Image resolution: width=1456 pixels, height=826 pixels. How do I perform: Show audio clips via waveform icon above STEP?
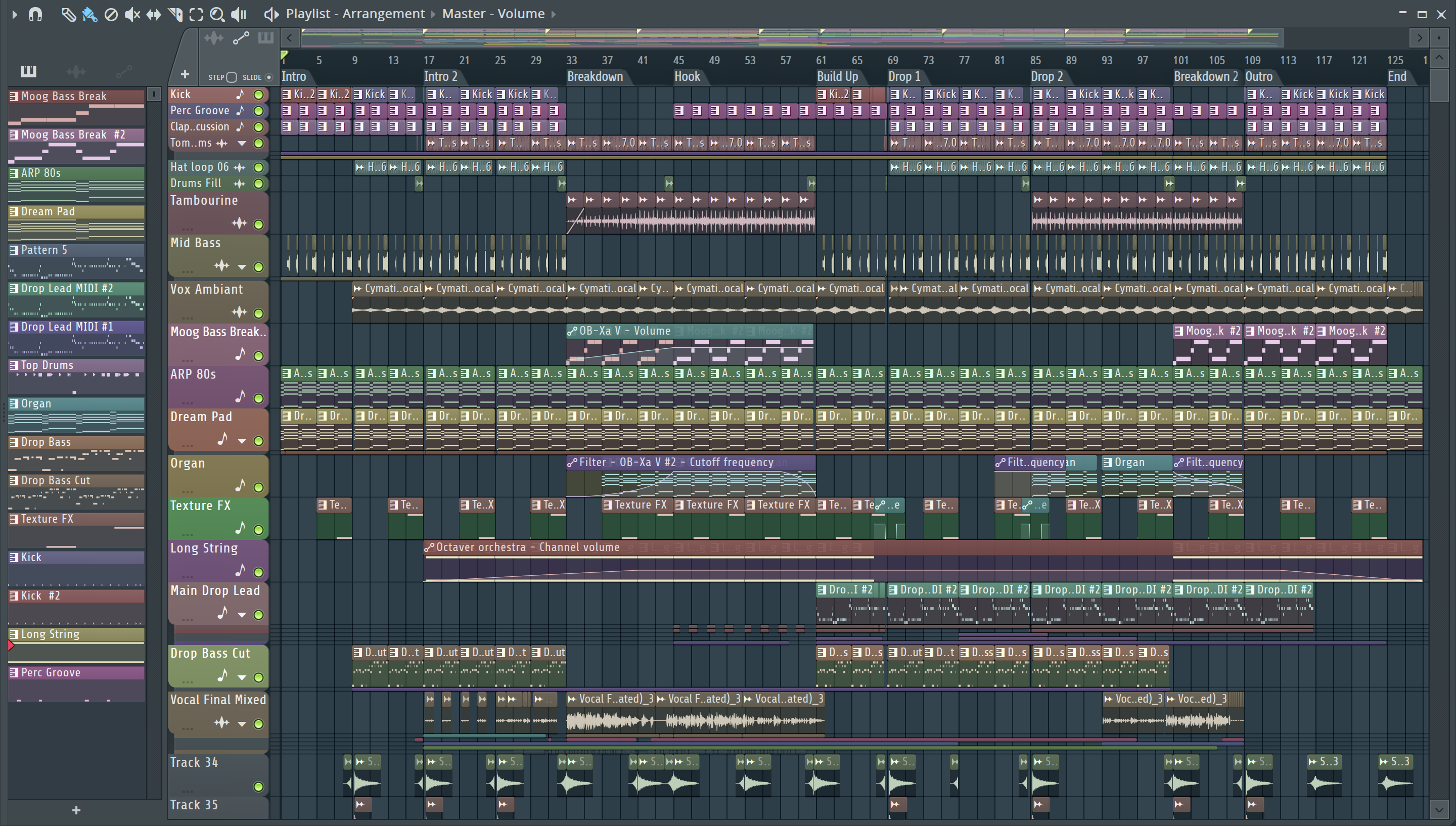pos(214,38)
